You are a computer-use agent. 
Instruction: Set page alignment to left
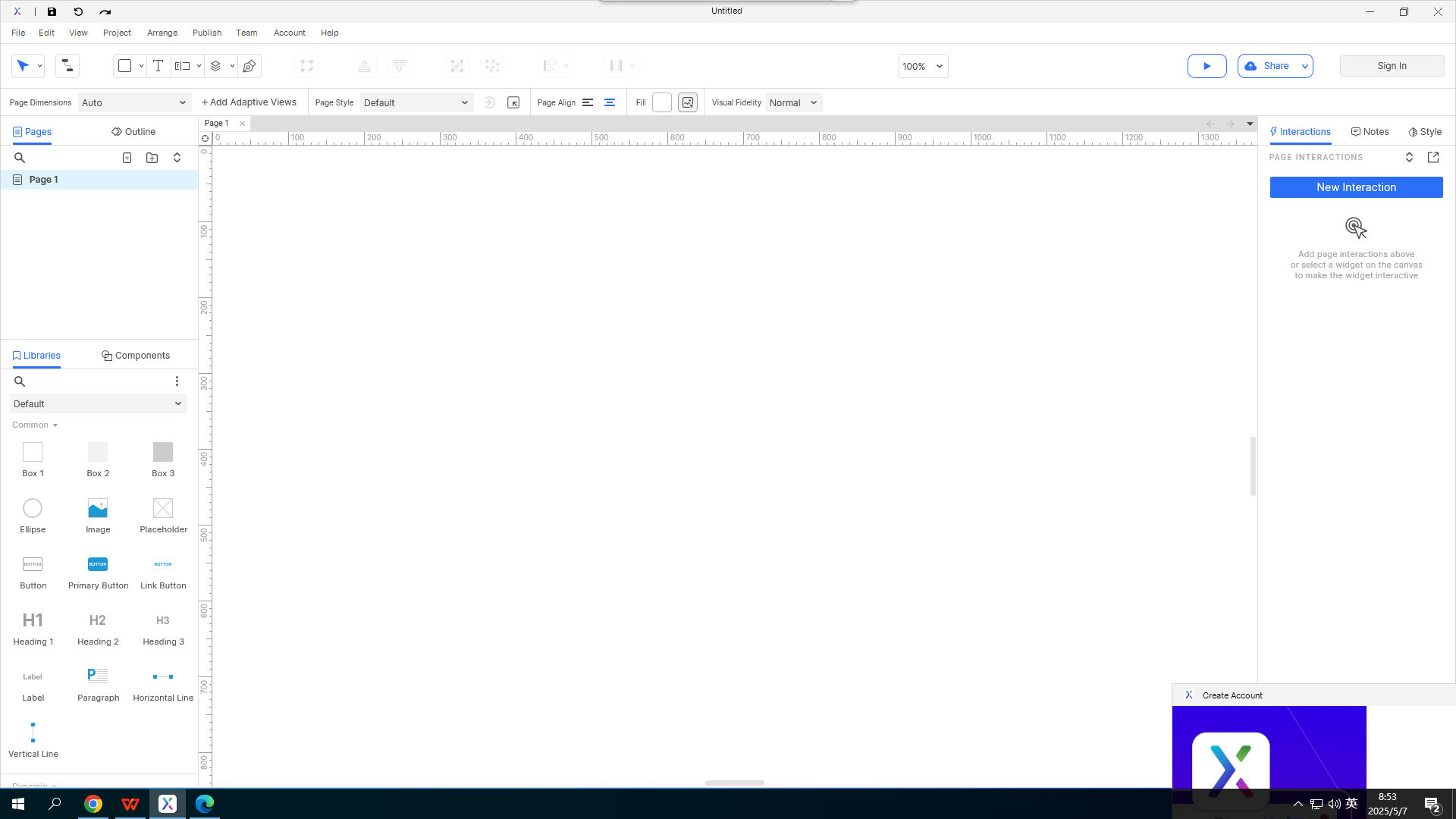coord(588,102)
